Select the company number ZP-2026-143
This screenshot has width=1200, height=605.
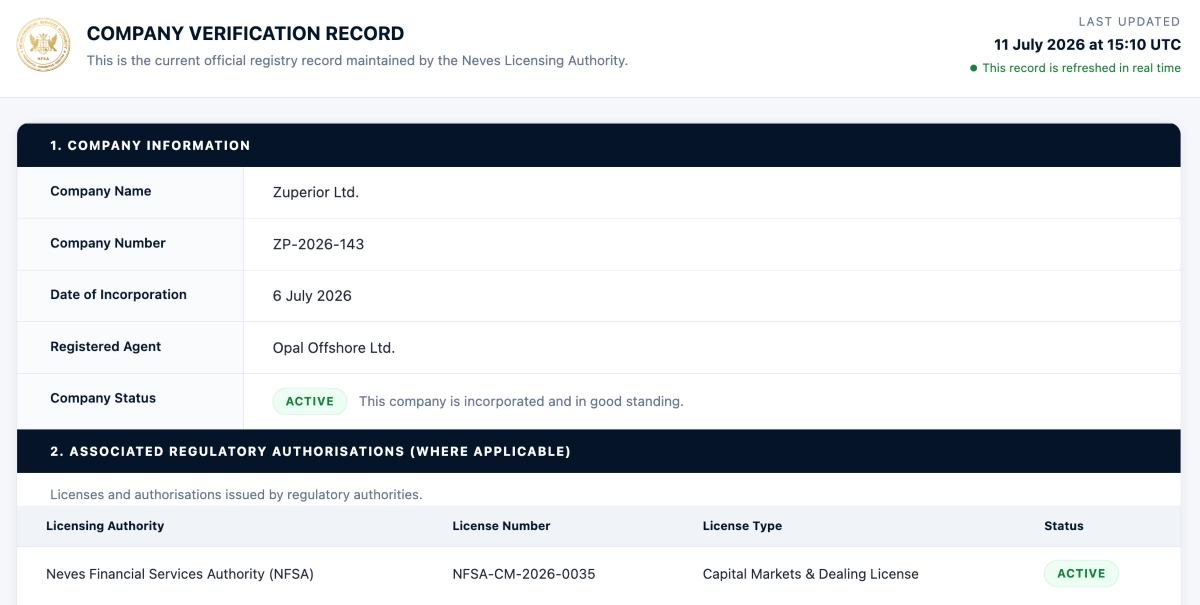point(318,244)
